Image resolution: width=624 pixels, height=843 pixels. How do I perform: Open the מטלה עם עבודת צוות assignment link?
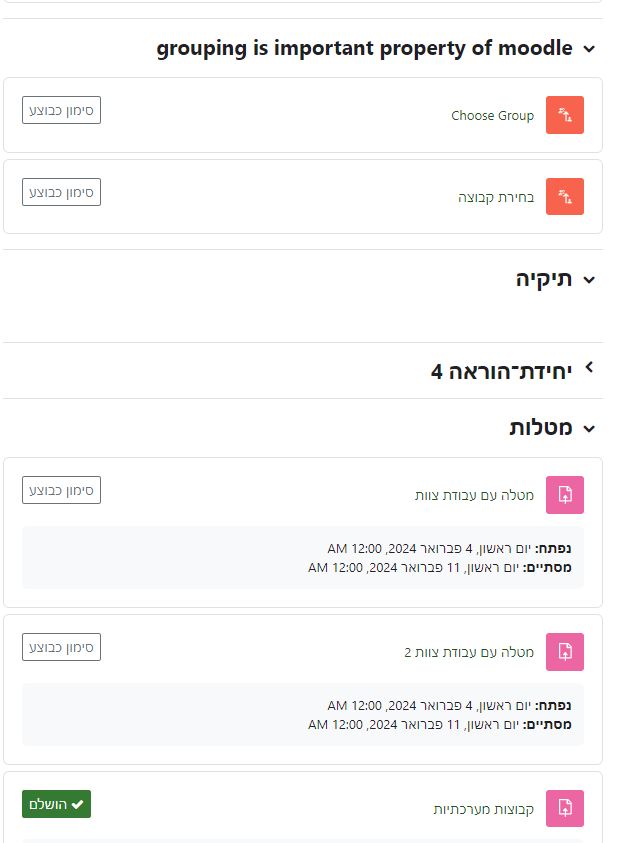474,496
